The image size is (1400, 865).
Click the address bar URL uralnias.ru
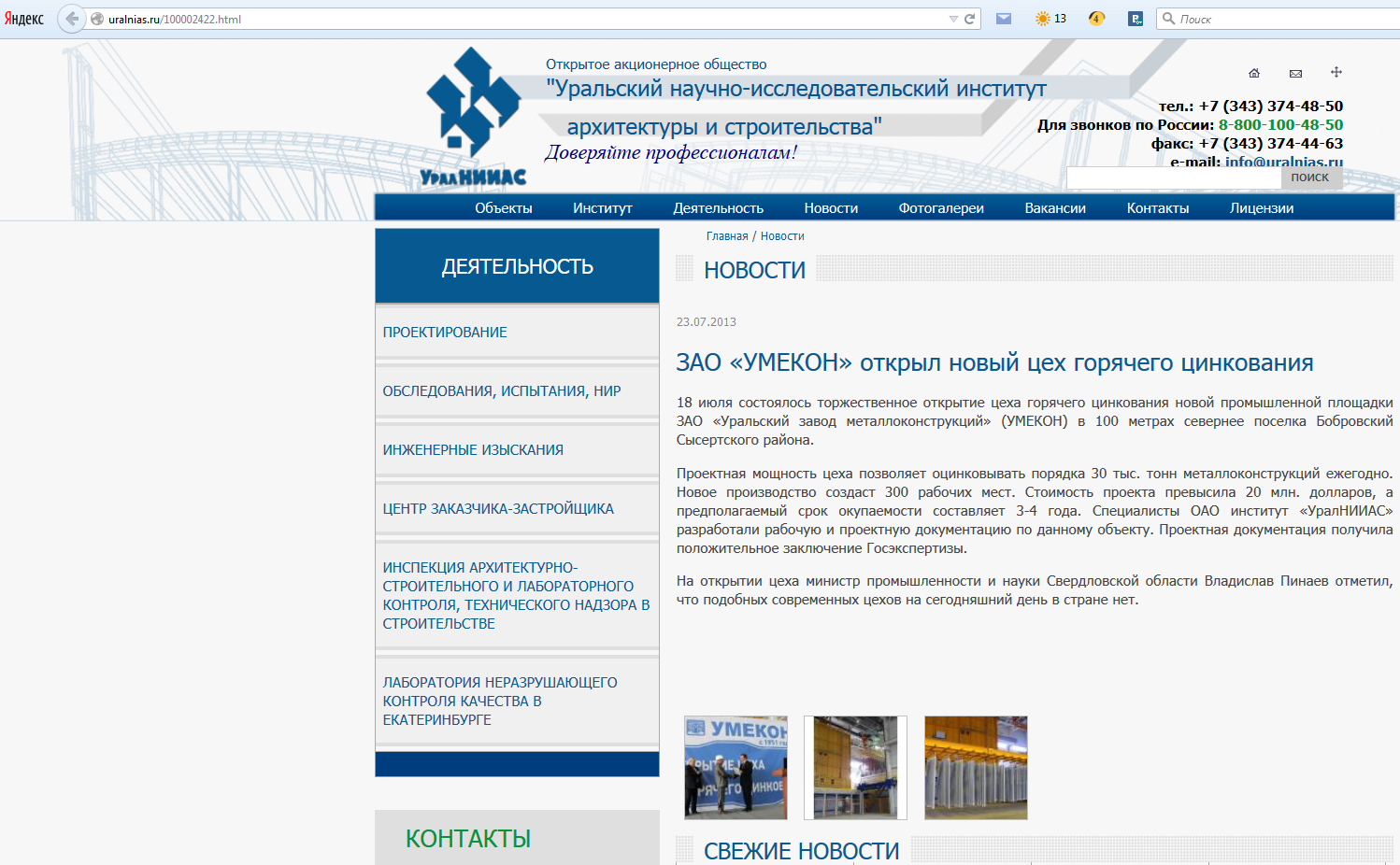pyautogui.click(x=175, y=19)
